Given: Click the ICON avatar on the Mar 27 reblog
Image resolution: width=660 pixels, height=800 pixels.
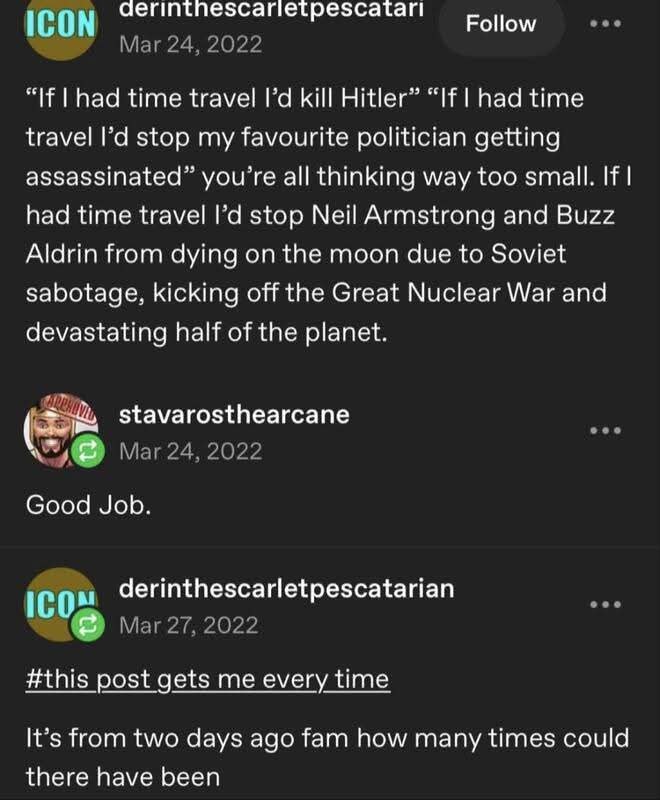Looking at the screenshot, I should coord(58,604).
